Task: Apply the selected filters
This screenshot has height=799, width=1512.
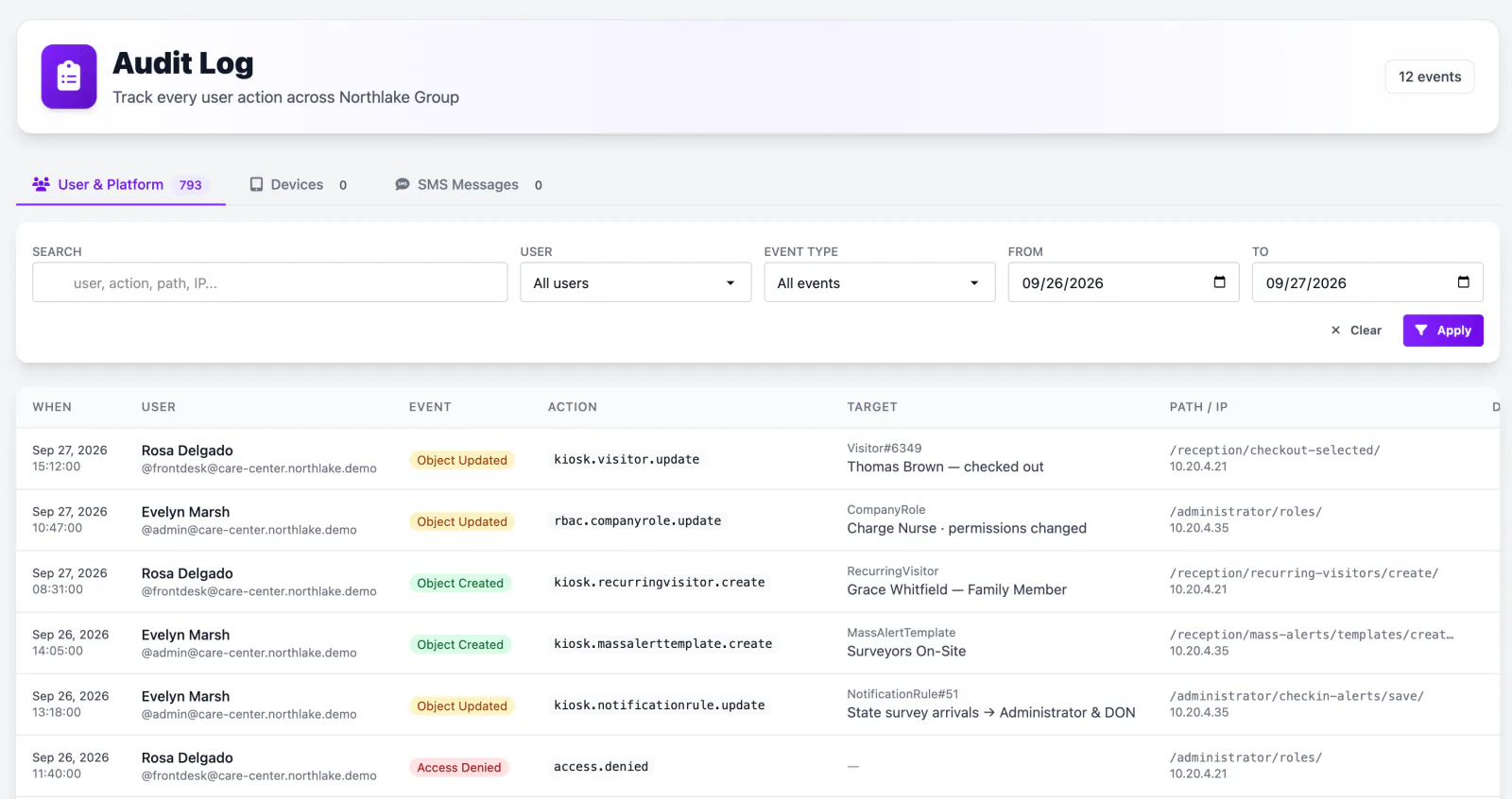Action: (1443, 331)
